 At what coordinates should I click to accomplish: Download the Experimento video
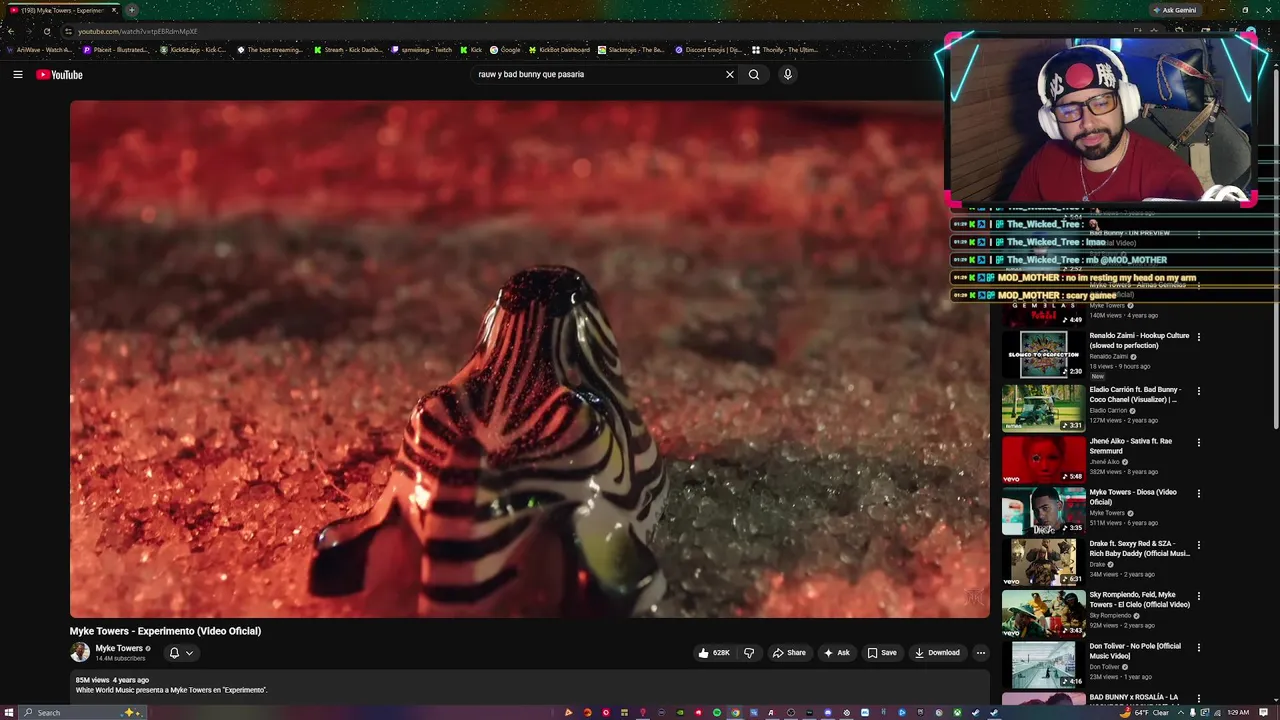tap(937, 653)
